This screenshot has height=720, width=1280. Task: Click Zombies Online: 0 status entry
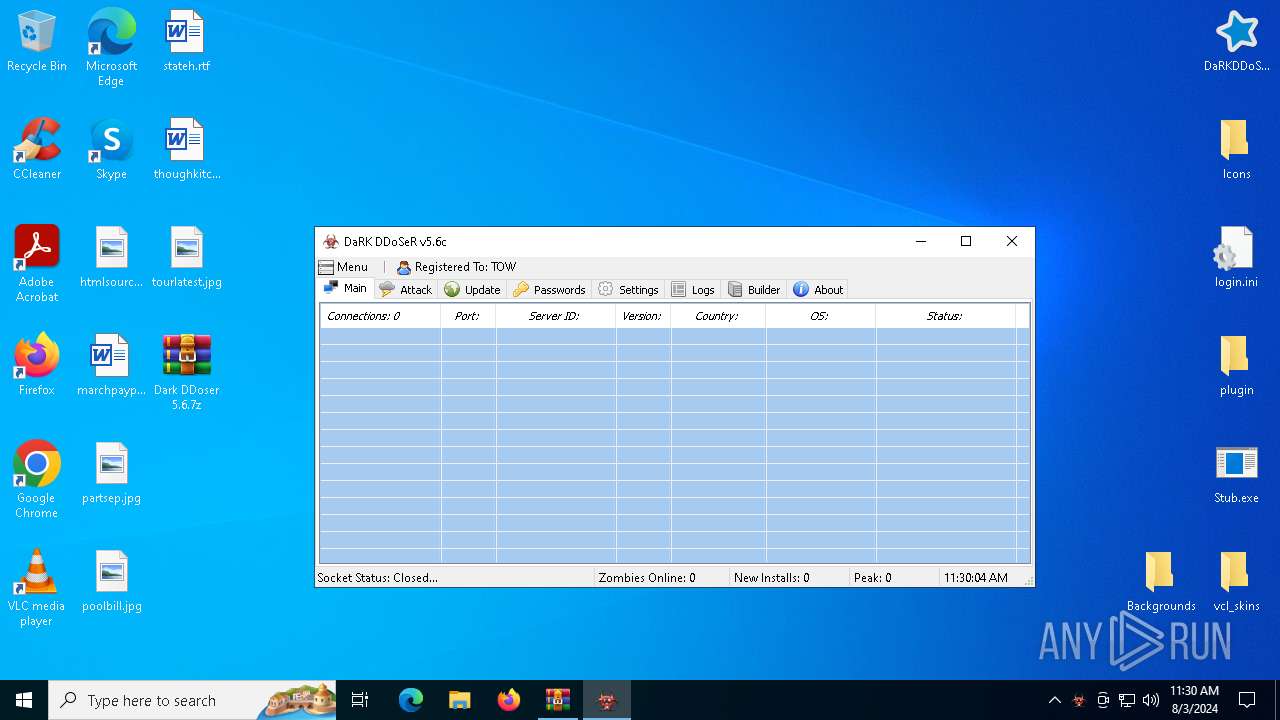pyautogui.click(x=647, y=577)
